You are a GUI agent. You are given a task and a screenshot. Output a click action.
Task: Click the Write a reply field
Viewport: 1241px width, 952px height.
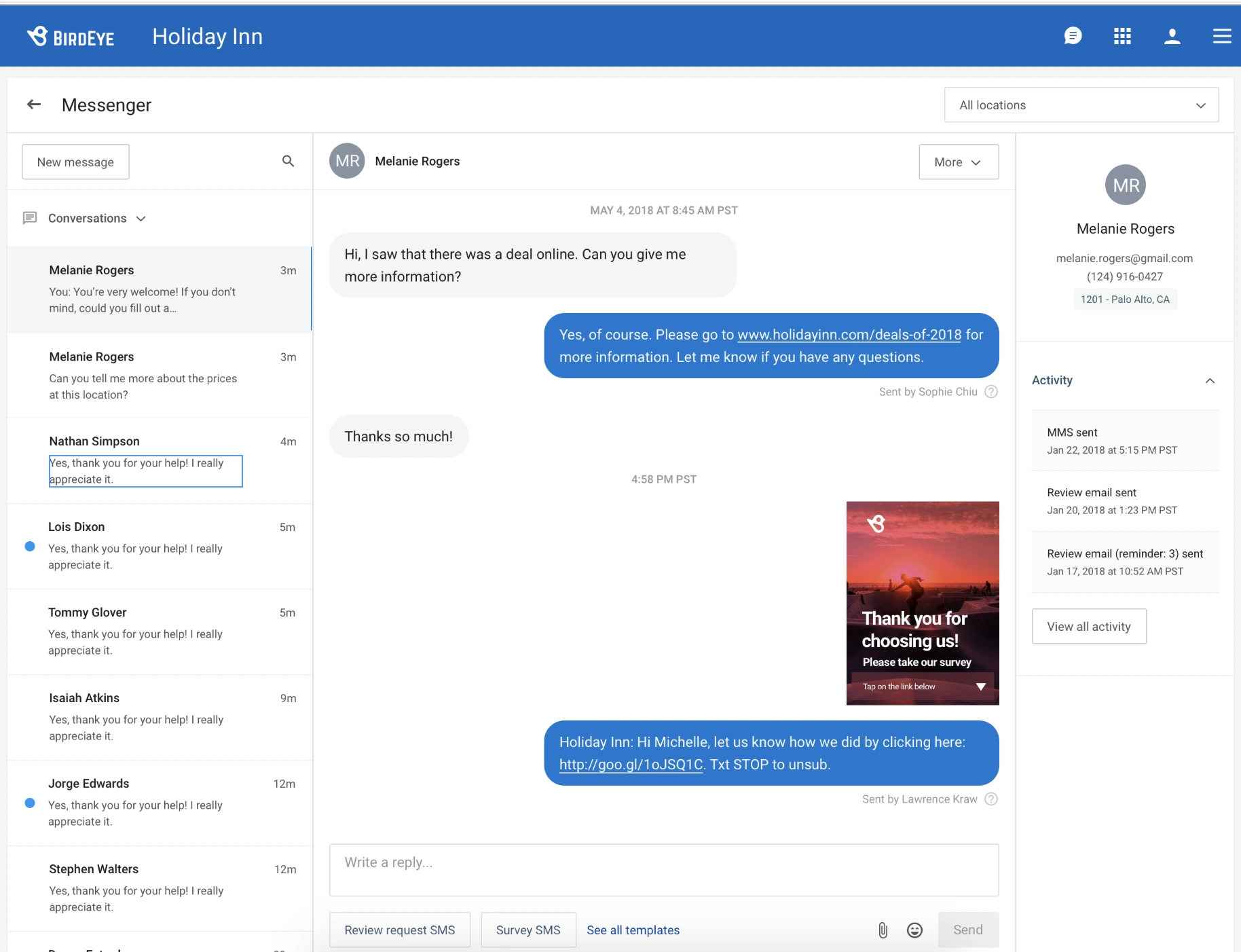[x=664, y=870]
